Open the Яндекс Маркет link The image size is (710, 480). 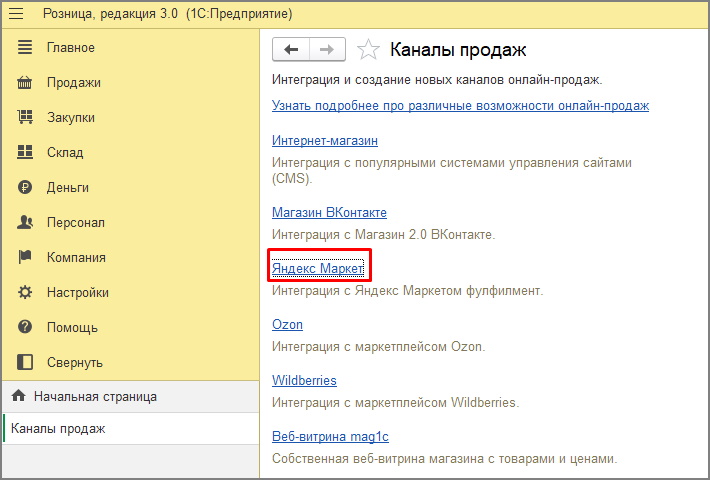(317, 268)
